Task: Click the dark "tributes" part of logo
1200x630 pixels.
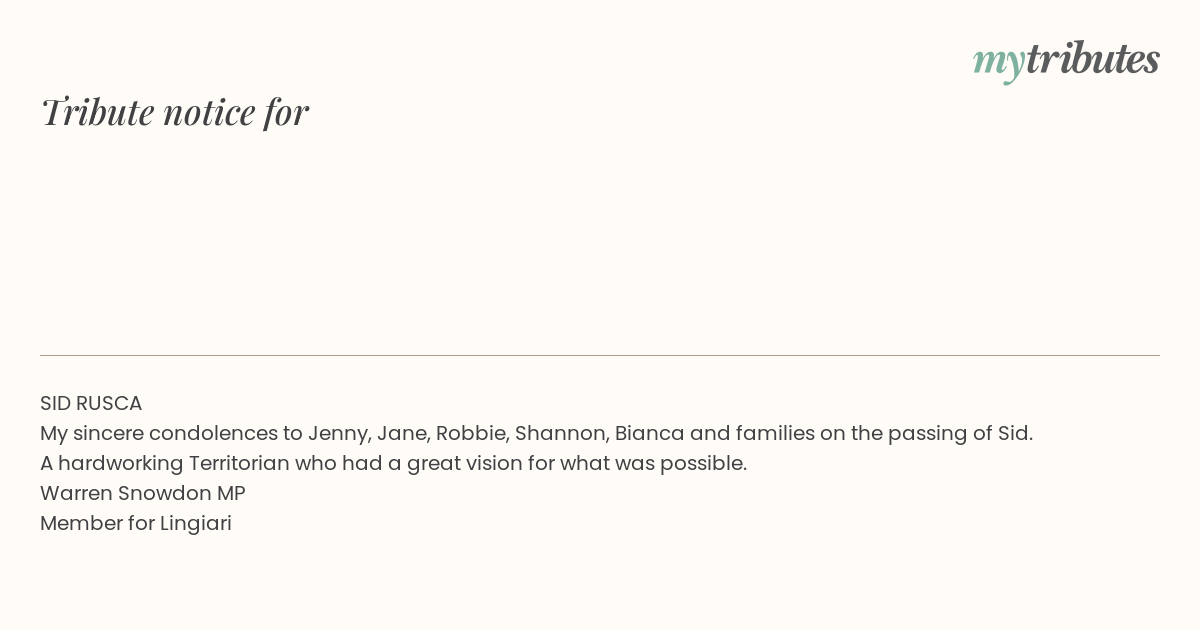Action: click(x=1092, y=58)
